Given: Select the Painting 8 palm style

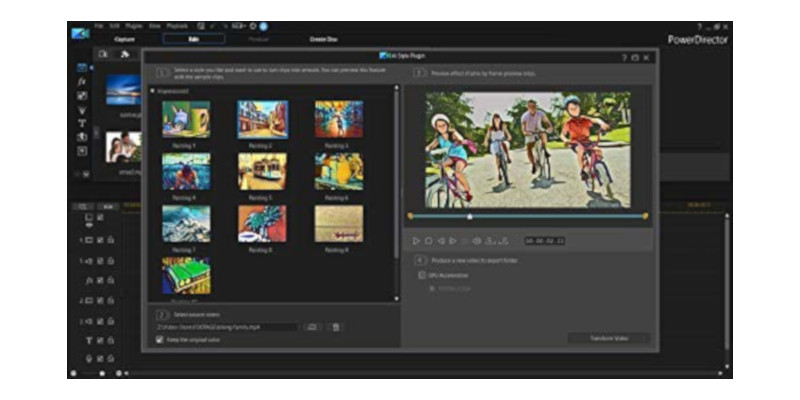Looking at the screenshot, I should tap(262, 223).
